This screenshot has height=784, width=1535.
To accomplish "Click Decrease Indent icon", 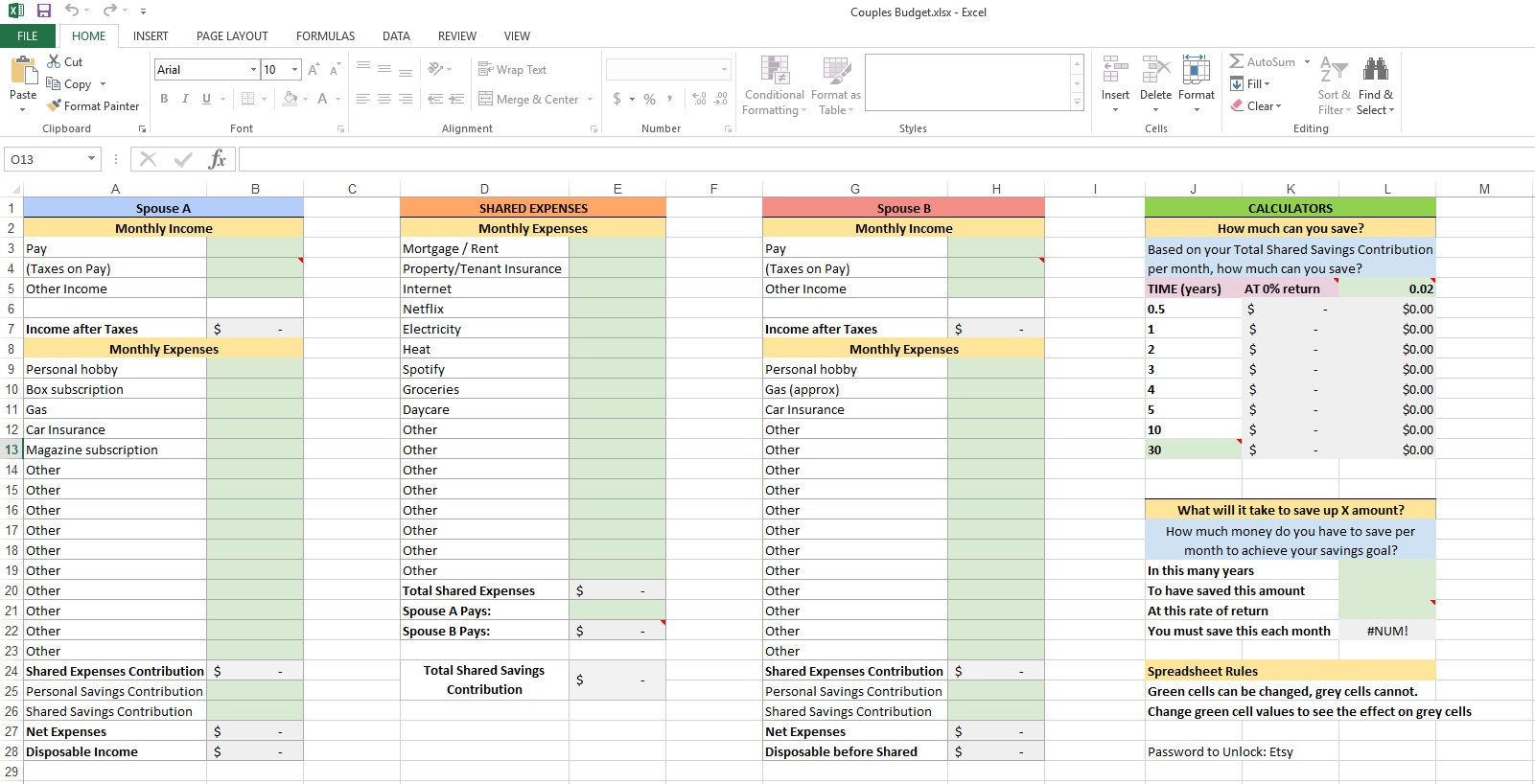I will click(435, 99).
